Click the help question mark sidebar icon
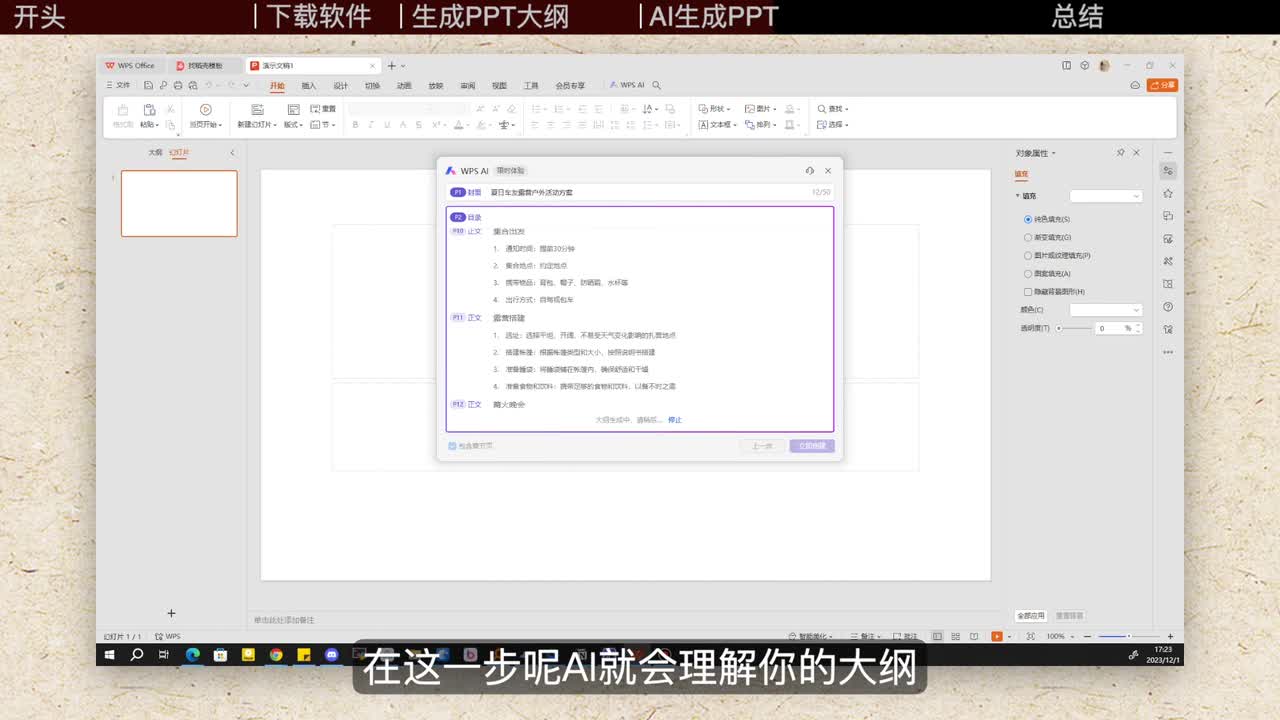The height and width of the screenshot is (720, 1280). (x=1168, y=307)
